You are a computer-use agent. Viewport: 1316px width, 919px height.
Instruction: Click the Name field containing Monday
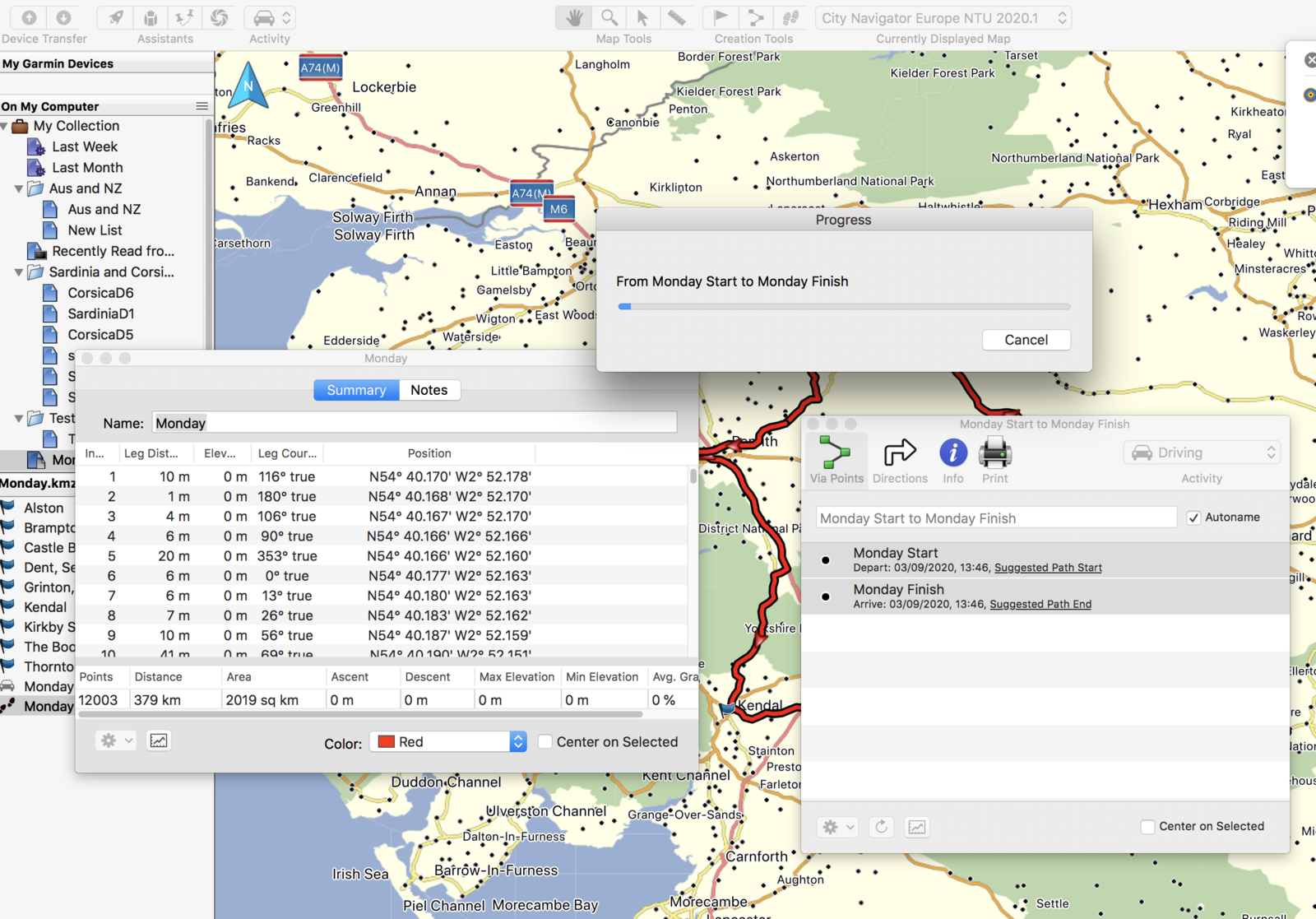point(415,423)
